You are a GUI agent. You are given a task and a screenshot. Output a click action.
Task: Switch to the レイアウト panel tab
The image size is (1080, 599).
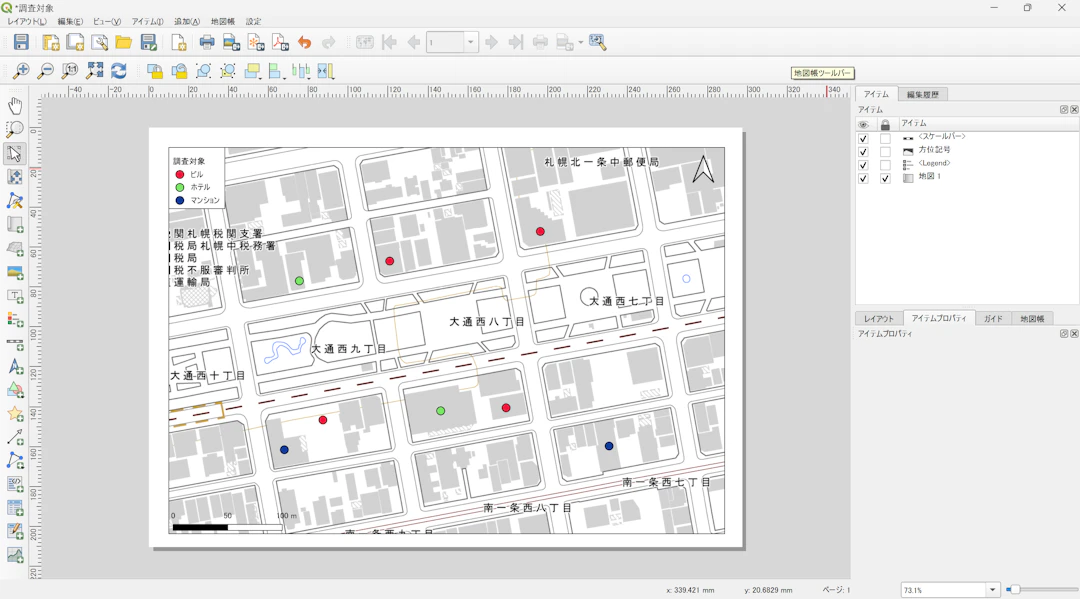coord(879,319)
